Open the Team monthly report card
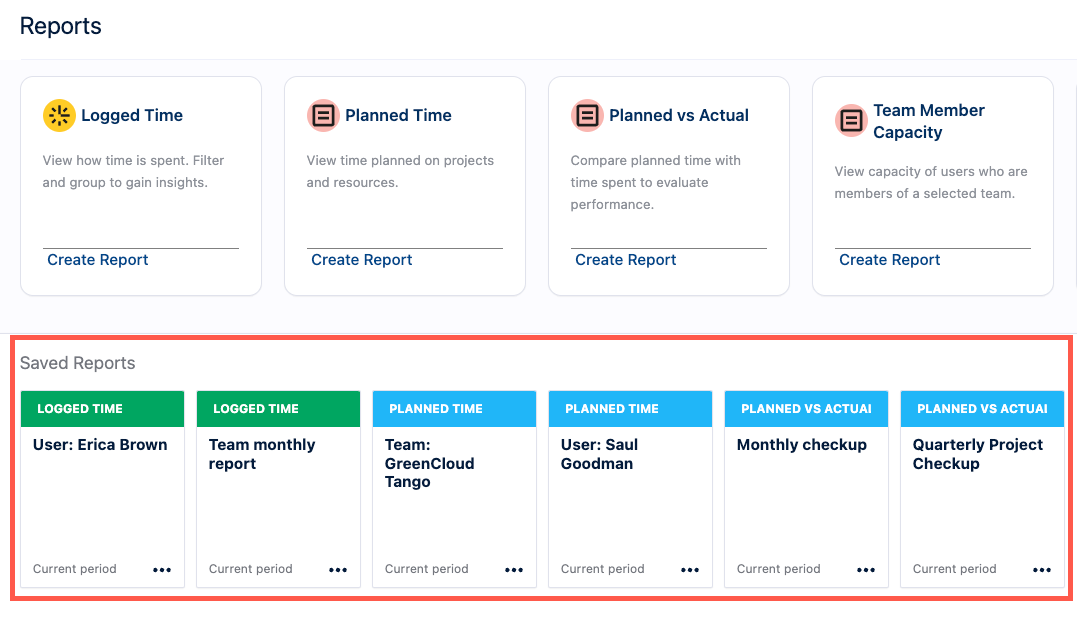This screenshot has height=617, width=1077. click(x=262, y=454)
